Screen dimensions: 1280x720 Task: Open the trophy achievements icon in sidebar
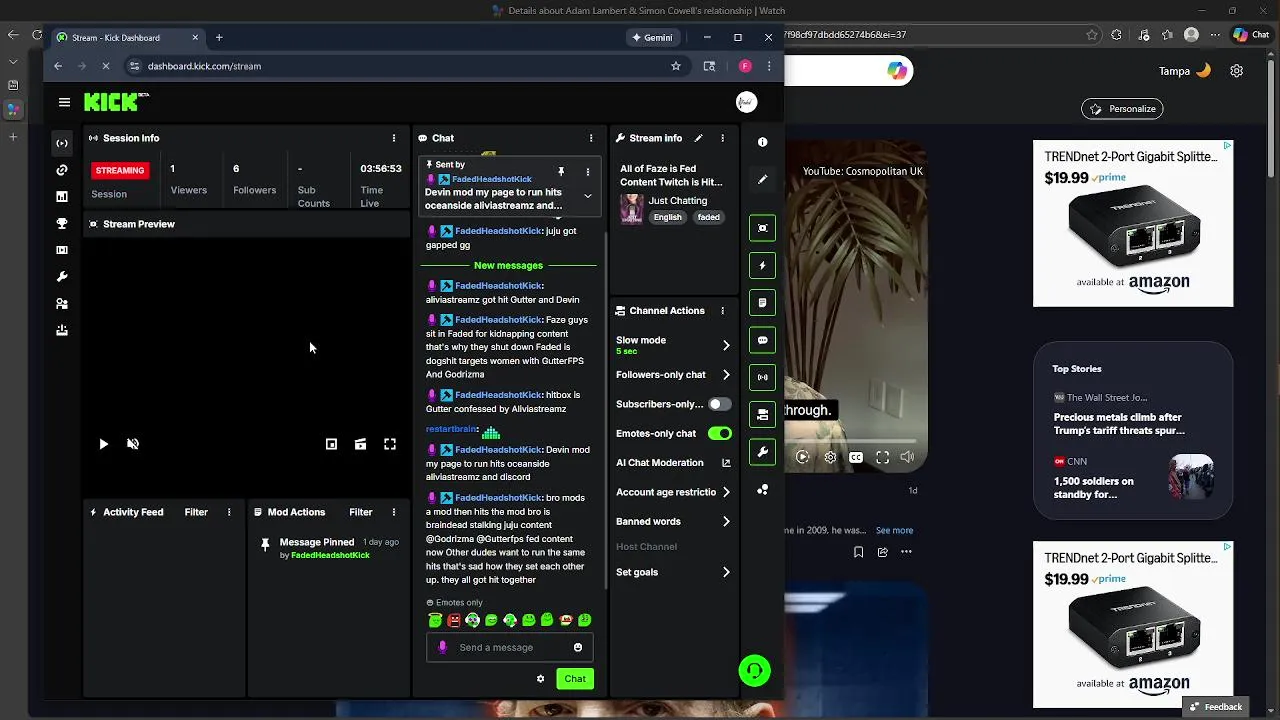click(x=62, y=224)
